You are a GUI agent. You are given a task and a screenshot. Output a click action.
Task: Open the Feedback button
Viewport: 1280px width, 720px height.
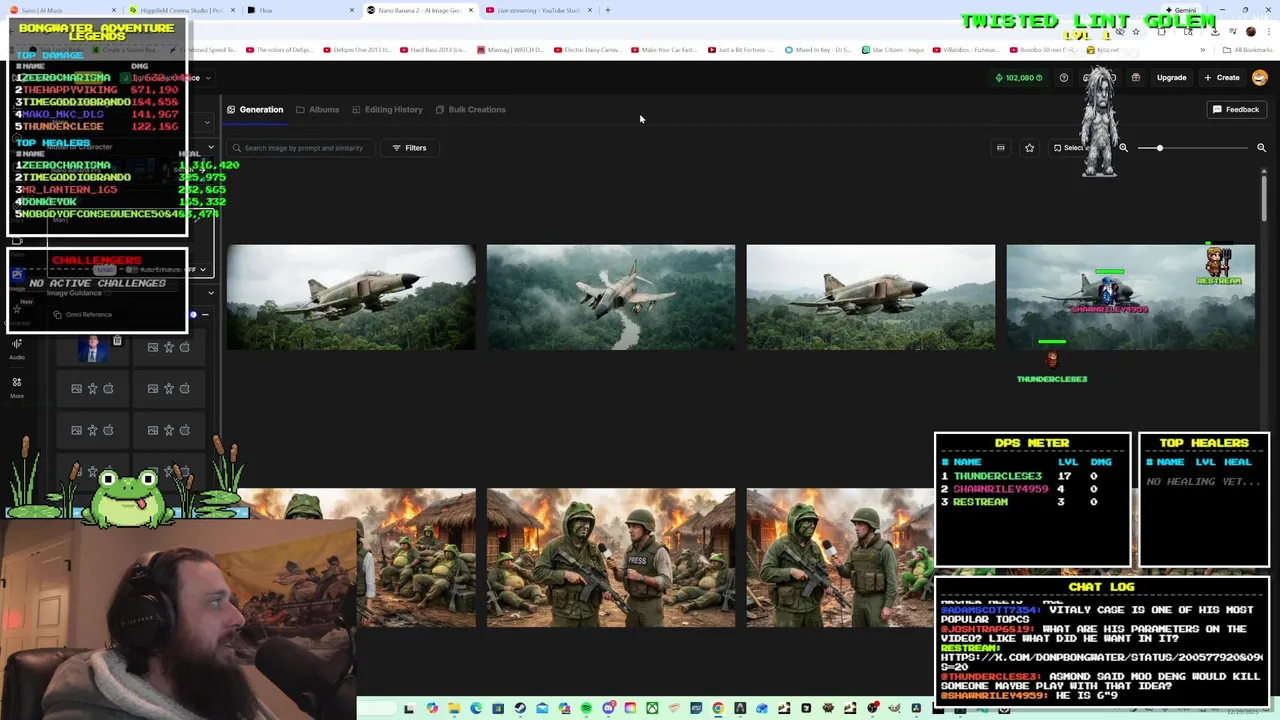pos(1236,109)
